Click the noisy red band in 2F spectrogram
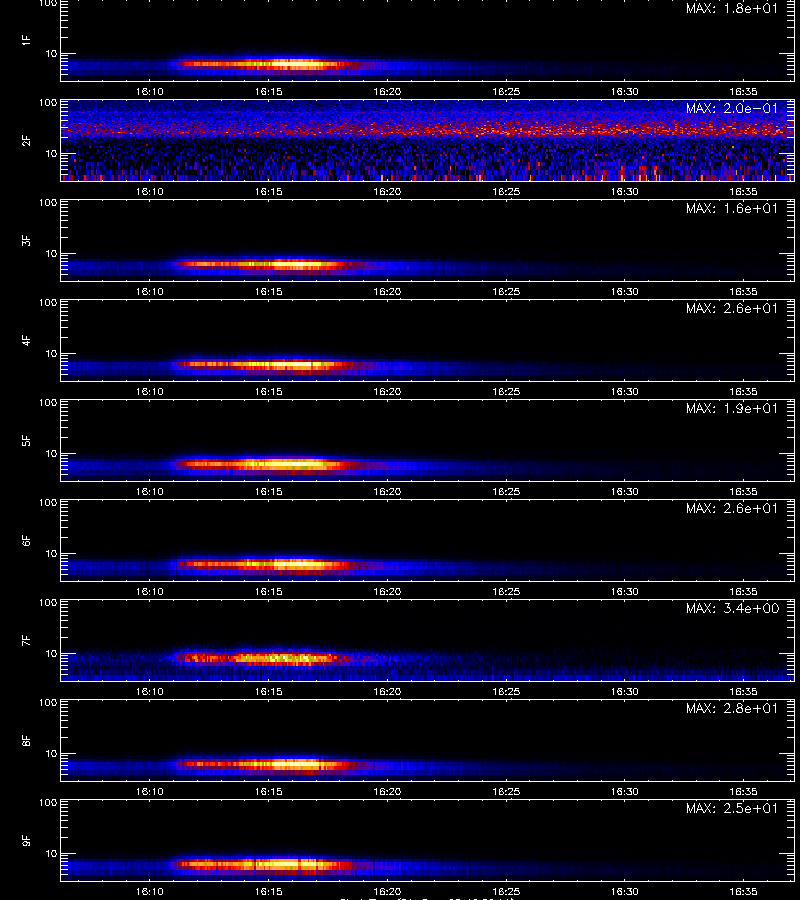Screen dimensions: 800x900 [x=428, y=130]
